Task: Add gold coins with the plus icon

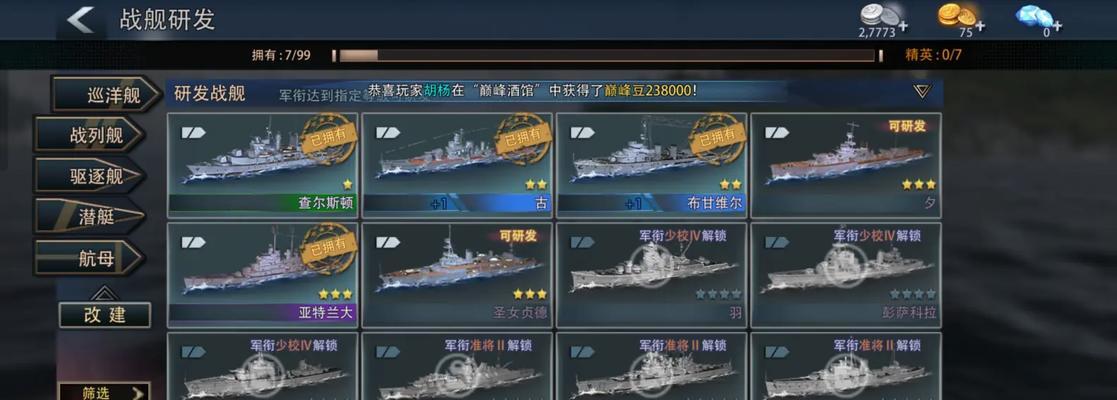Action: pyautogui.click(x=980, y=26)
